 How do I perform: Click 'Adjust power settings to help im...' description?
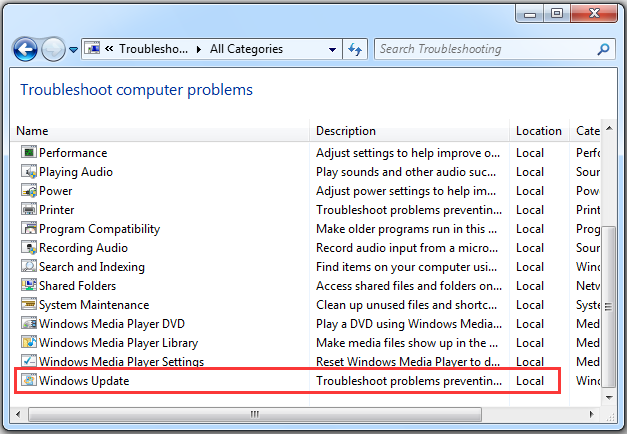click(406, 191)
